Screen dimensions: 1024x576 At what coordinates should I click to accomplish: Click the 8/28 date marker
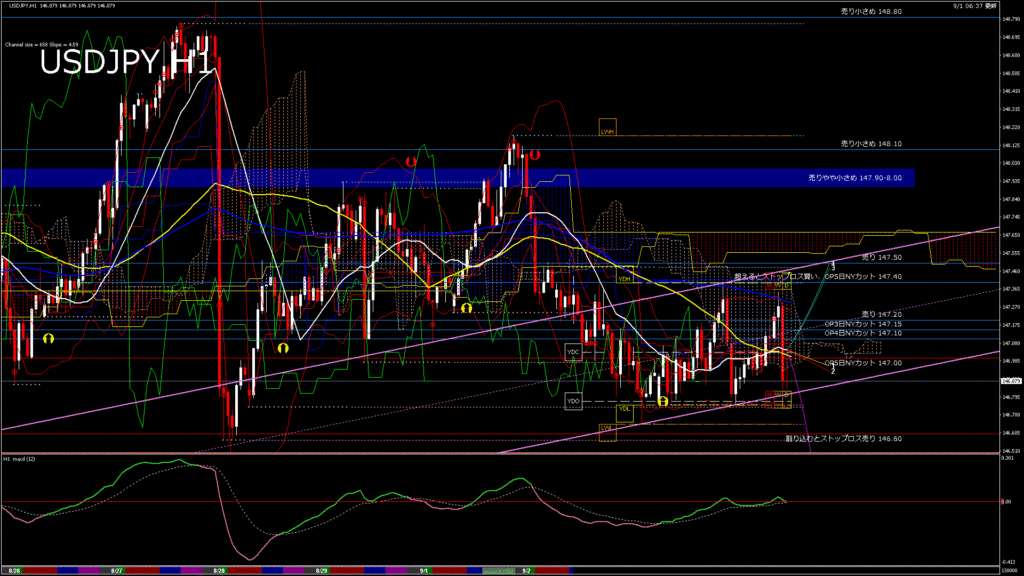click(x=219, y=571)
